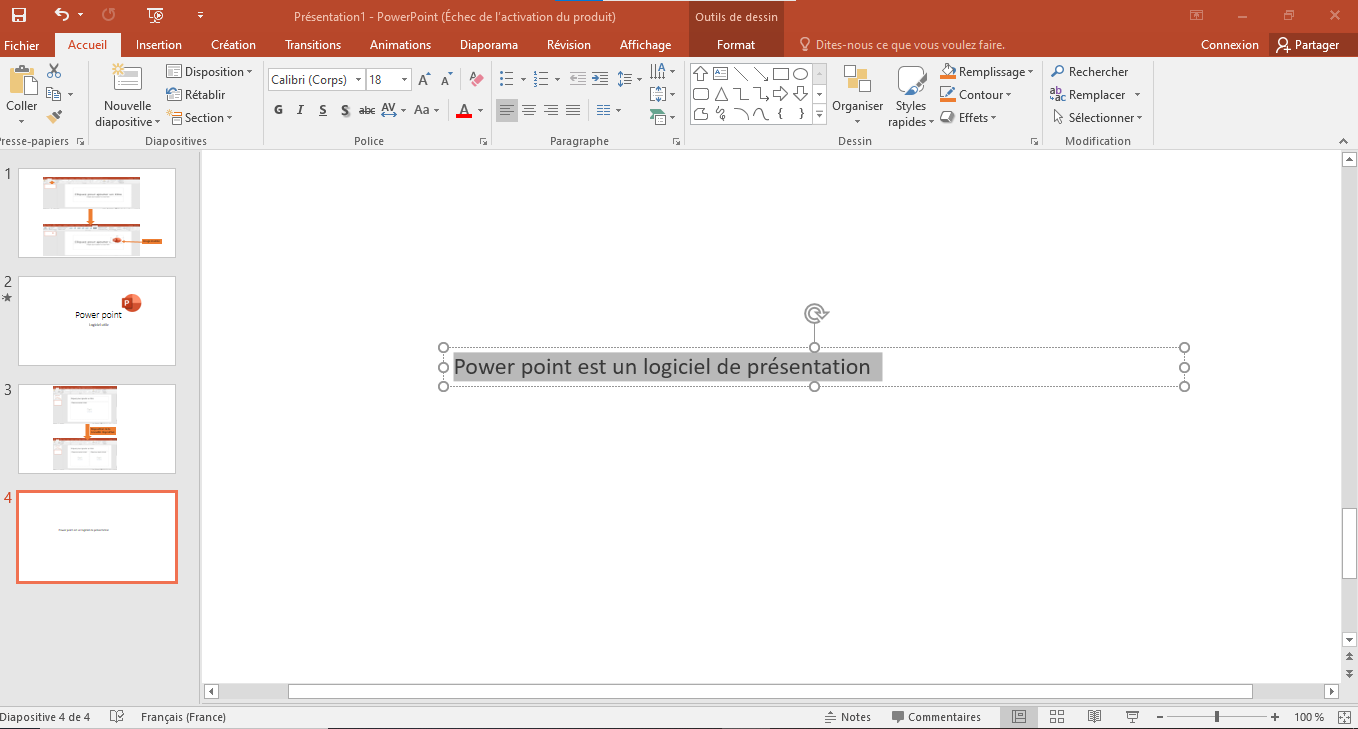The width and height of the screenshot is (1358, 729).
Task: Choose the right arrow shape in the gallery
Action: 780,94
